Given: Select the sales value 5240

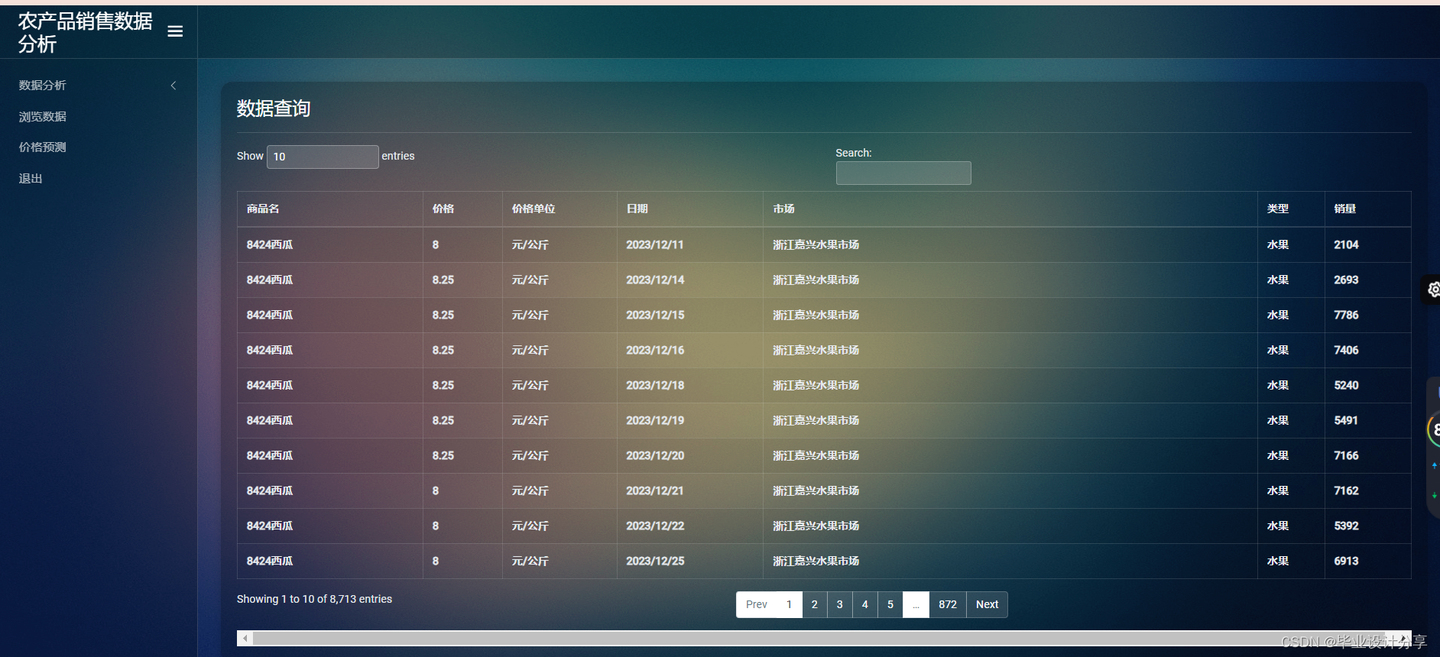Looking at the screenshot, I should (x=1346, y=385).
